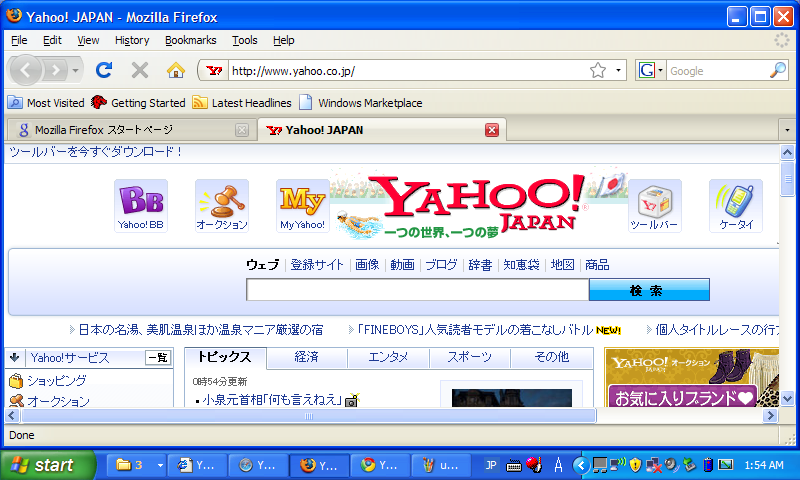800x480 pixels.
Task: Click the Yahoo! JAPAN logo
Action: pos(479,205)
